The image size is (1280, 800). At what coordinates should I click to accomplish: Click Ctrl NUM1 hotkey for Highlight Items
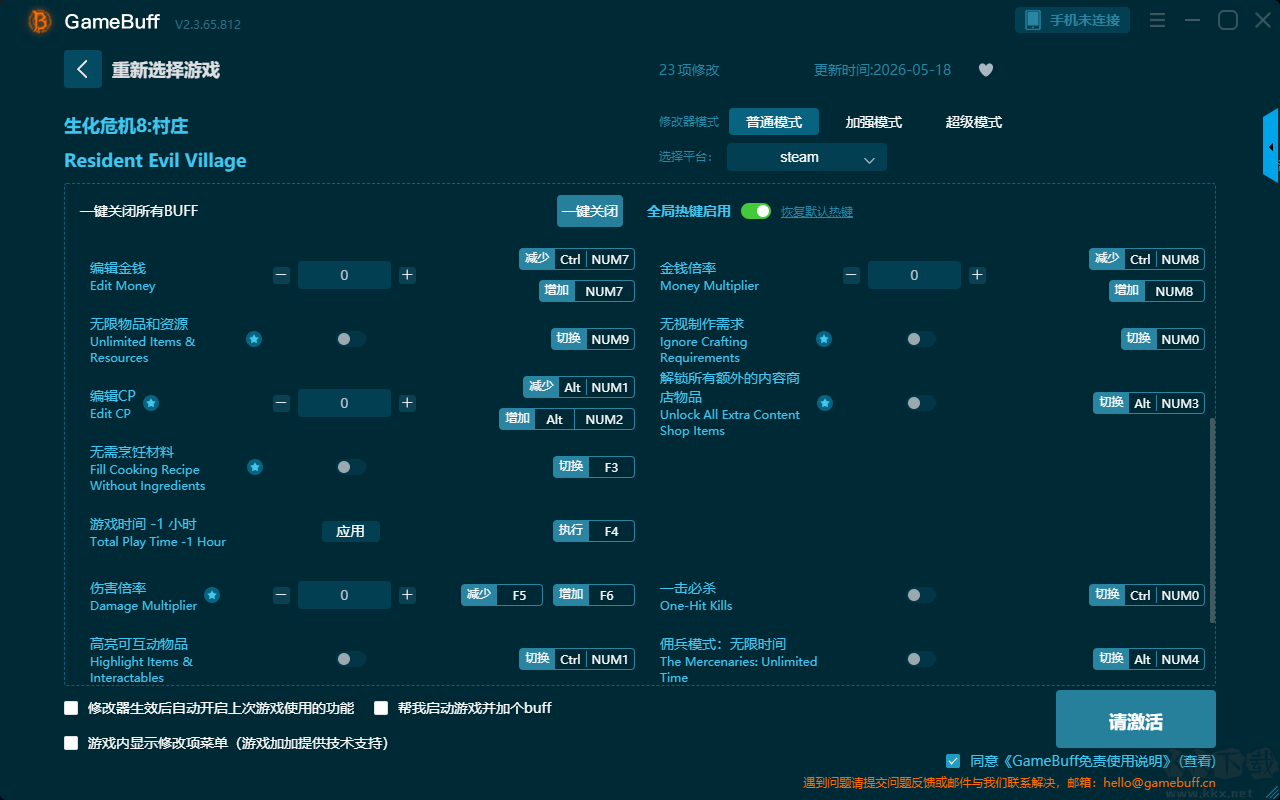click(x=577, y=659)
